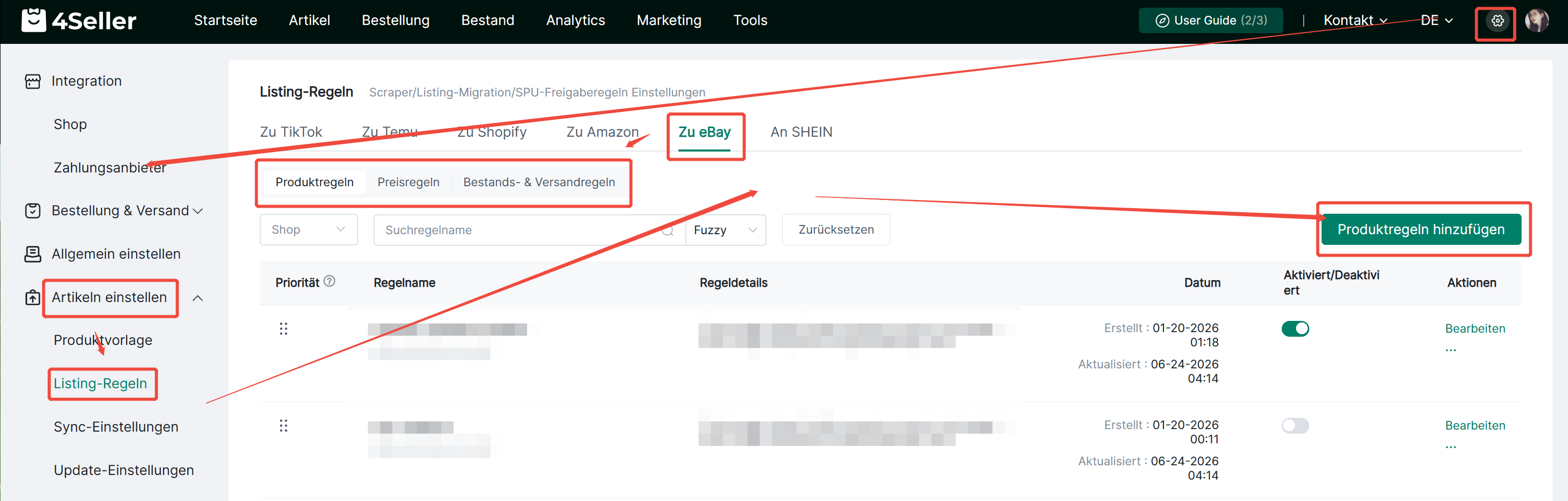
Task: Select Integration in the sidebar
Action: coord(86,81)
